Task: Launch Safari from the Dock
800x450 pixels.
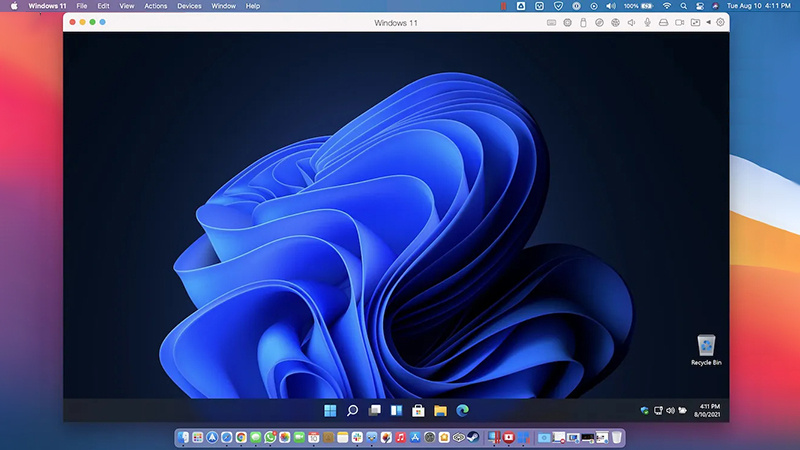Action: [227, 437]
